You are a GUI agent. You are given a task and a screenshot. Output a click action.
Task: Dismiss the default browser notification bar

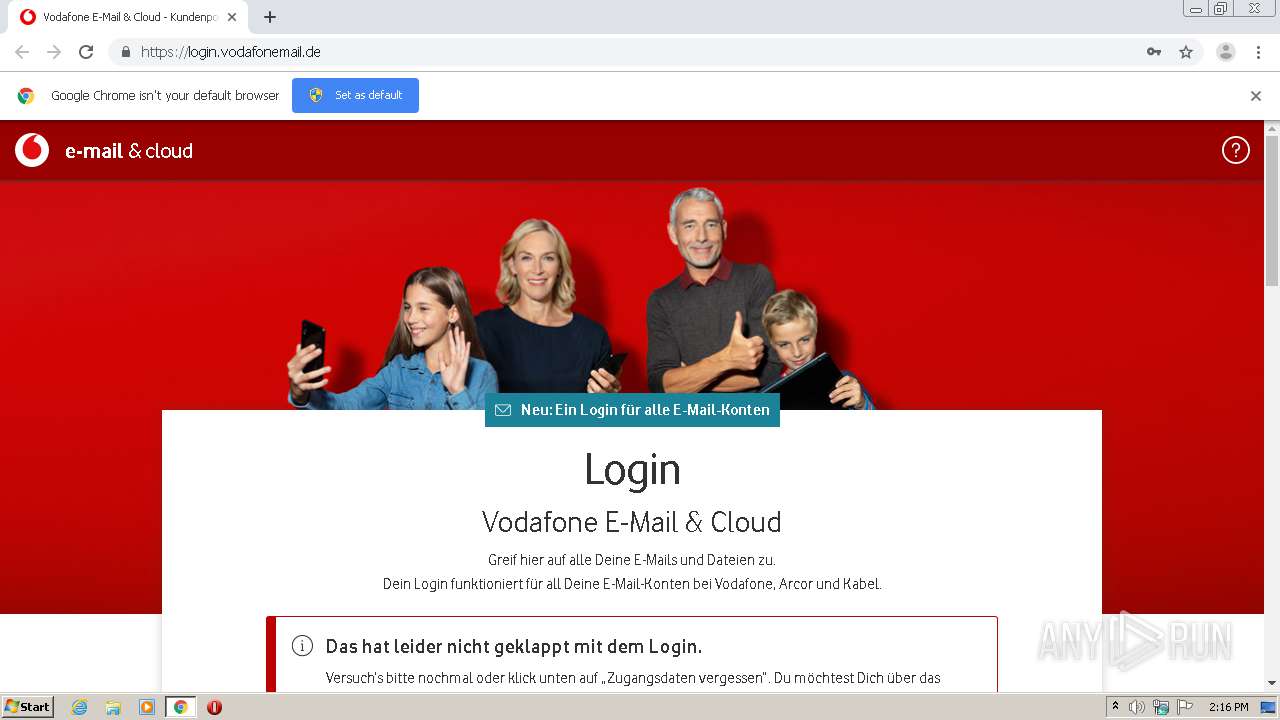click(1256, 96)
